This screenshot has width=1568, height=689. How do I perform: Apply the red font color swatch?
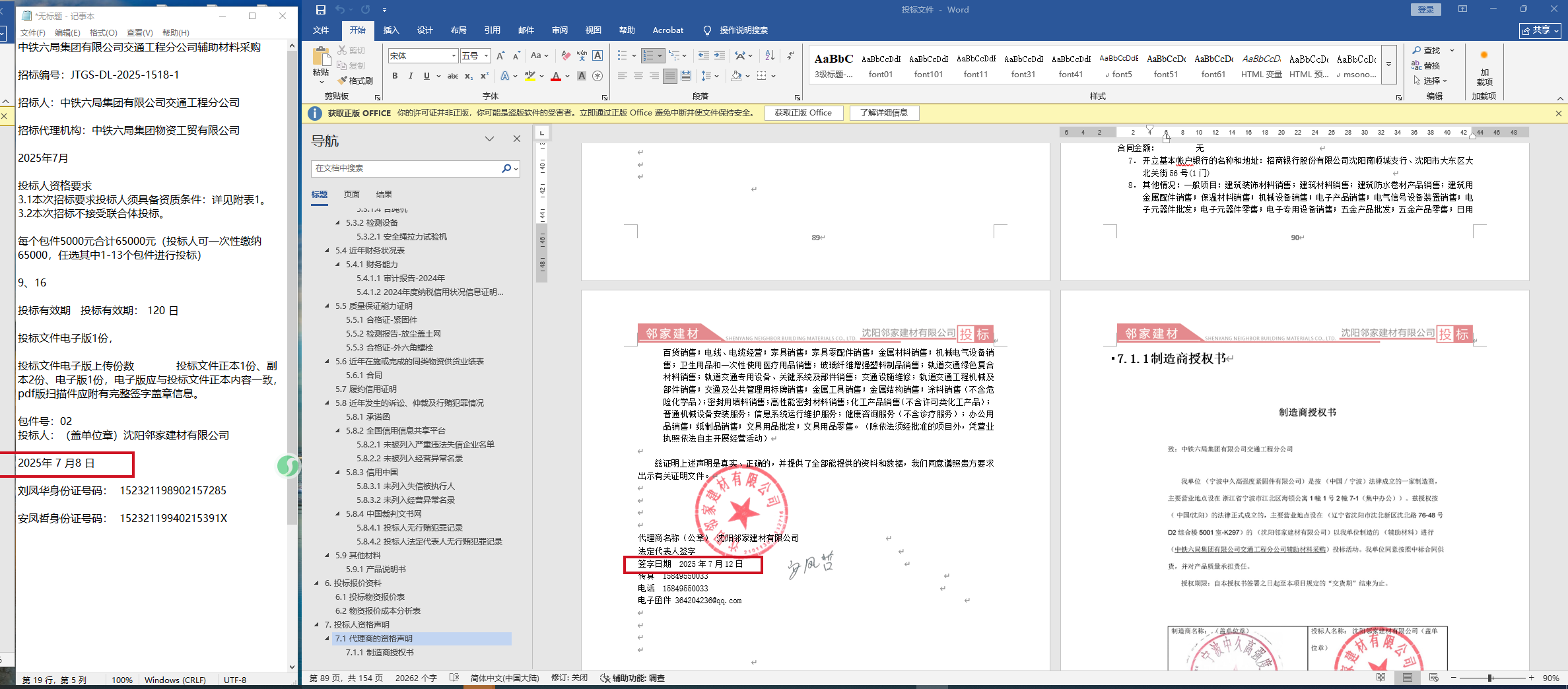tap(556, 76)
